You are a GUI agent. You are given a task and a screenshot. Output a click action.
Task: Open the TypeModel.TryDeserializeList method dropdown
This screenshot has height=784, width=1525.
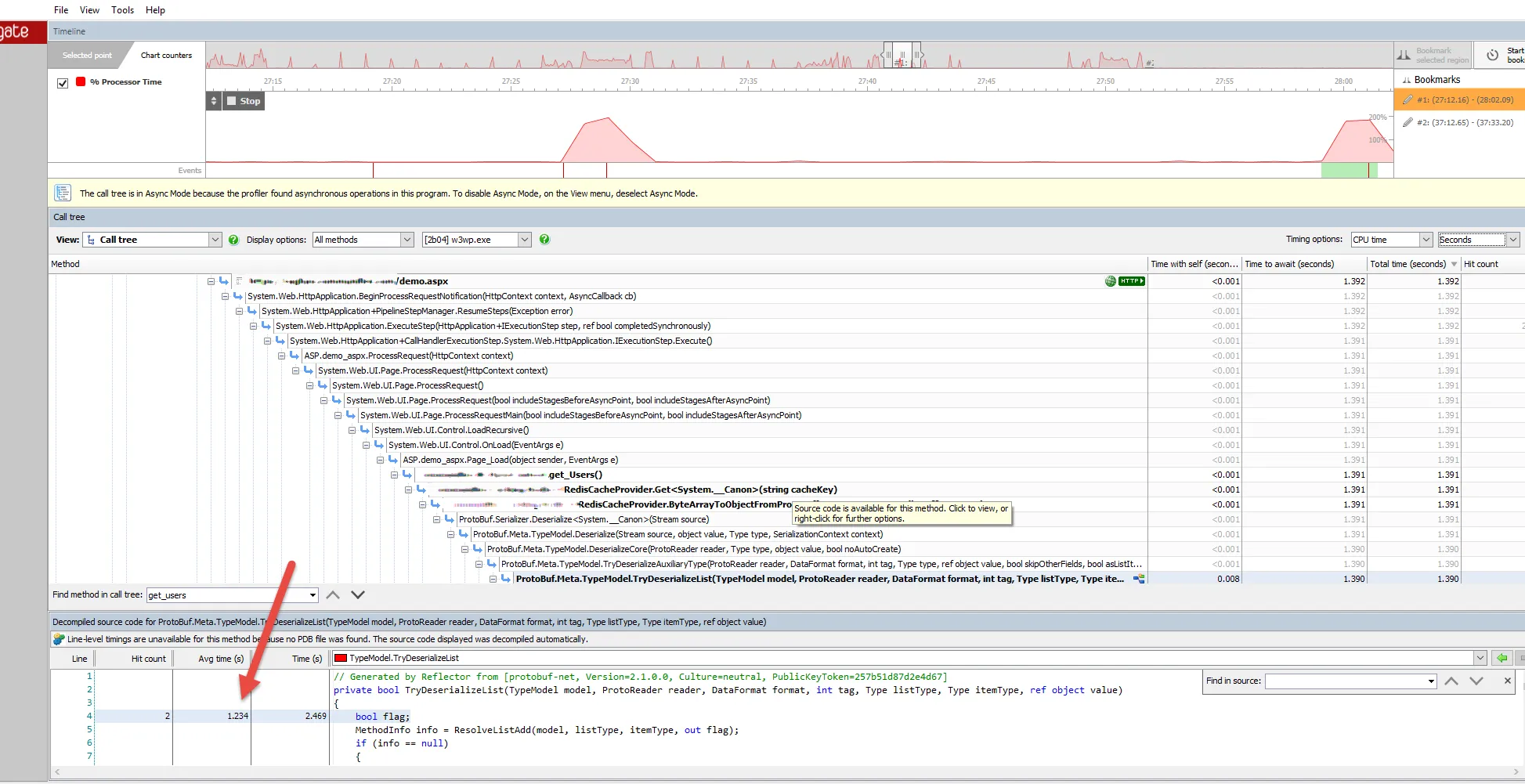point(1480,658)
